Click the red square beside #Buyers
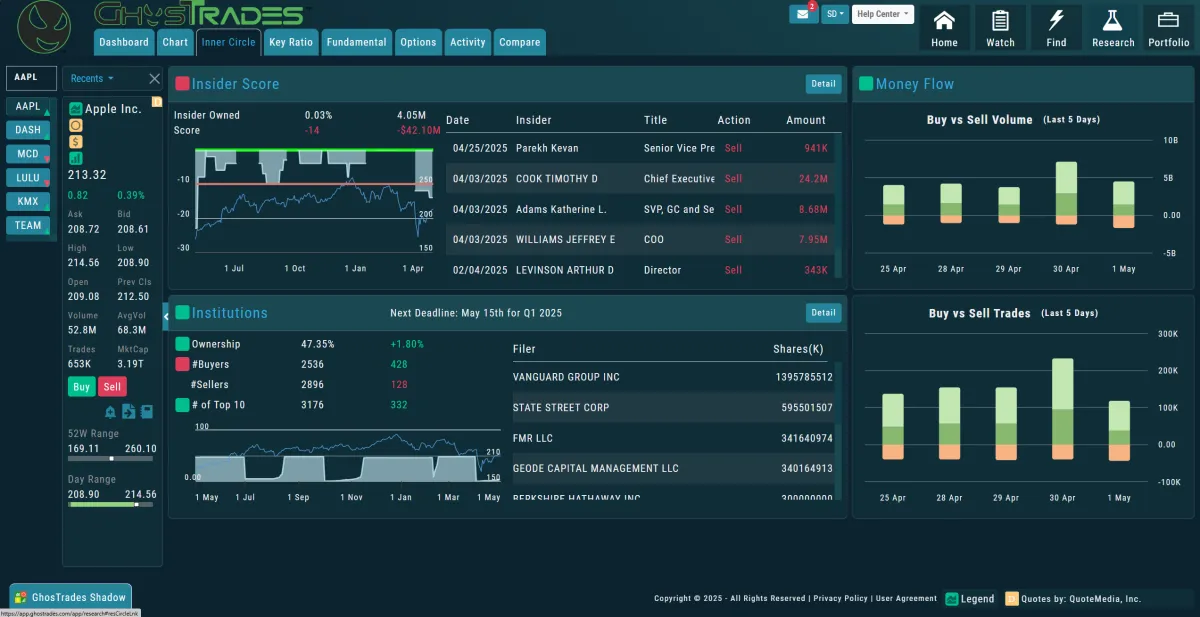1200x617 pixels. 182,365
